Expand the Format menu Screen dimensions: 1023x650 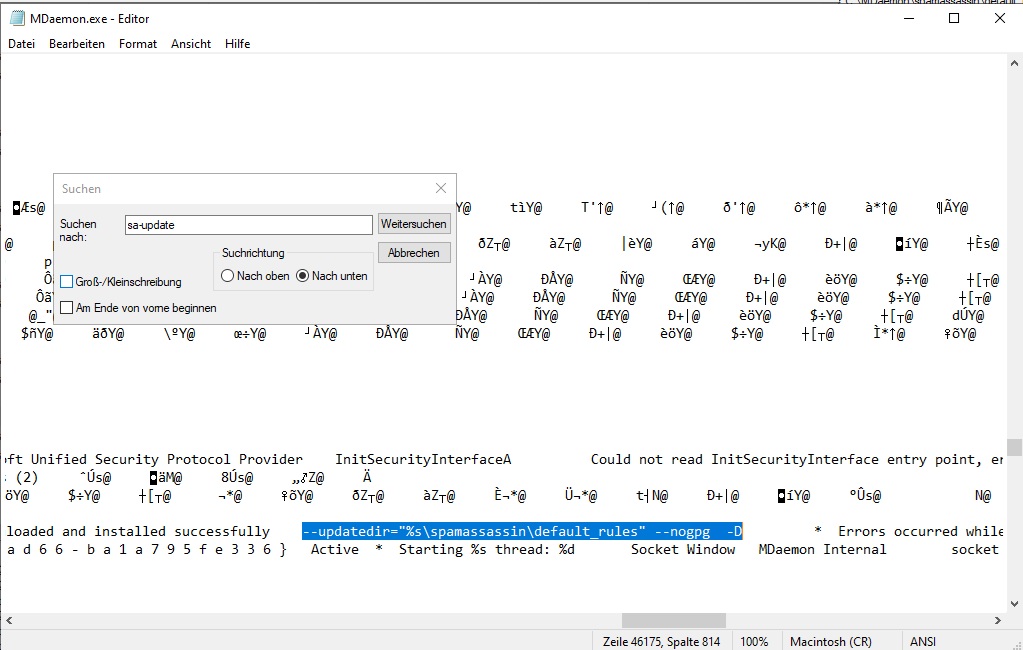137,44
